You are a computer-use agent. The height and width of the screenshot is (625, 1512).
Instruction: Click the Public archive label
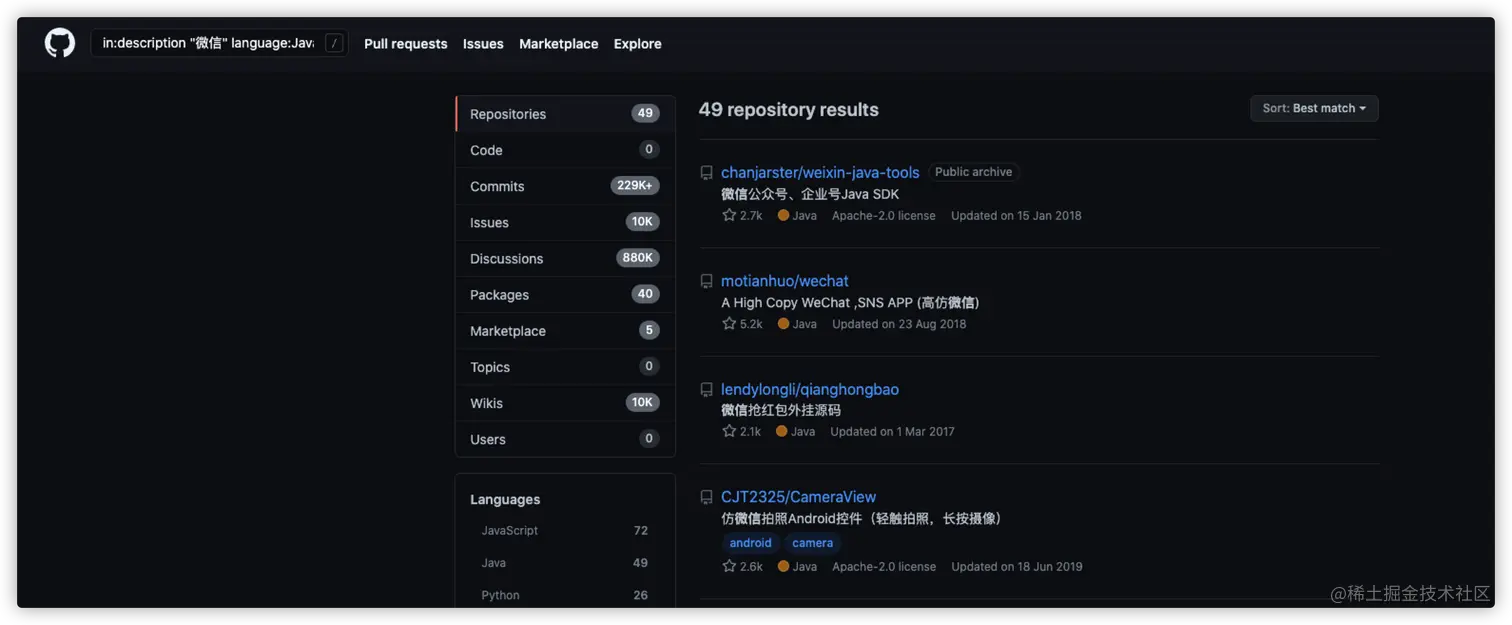973,172
